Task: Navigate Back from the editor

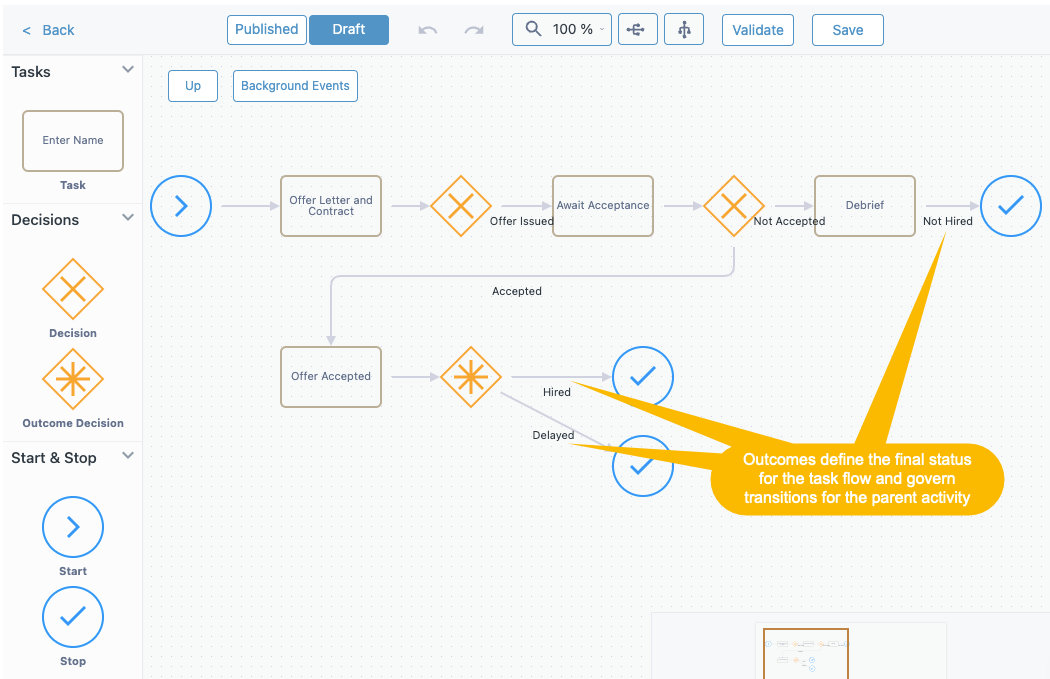Action: 47,30
